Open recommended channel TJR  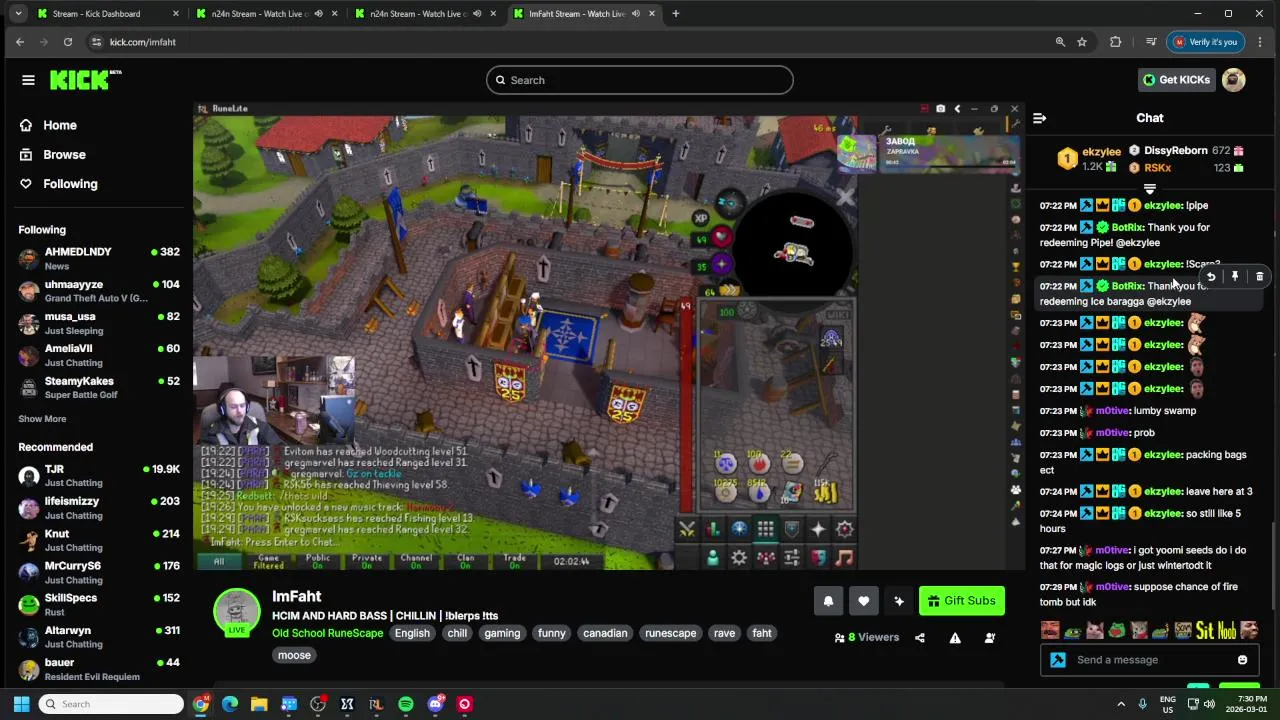click(99, 475)
